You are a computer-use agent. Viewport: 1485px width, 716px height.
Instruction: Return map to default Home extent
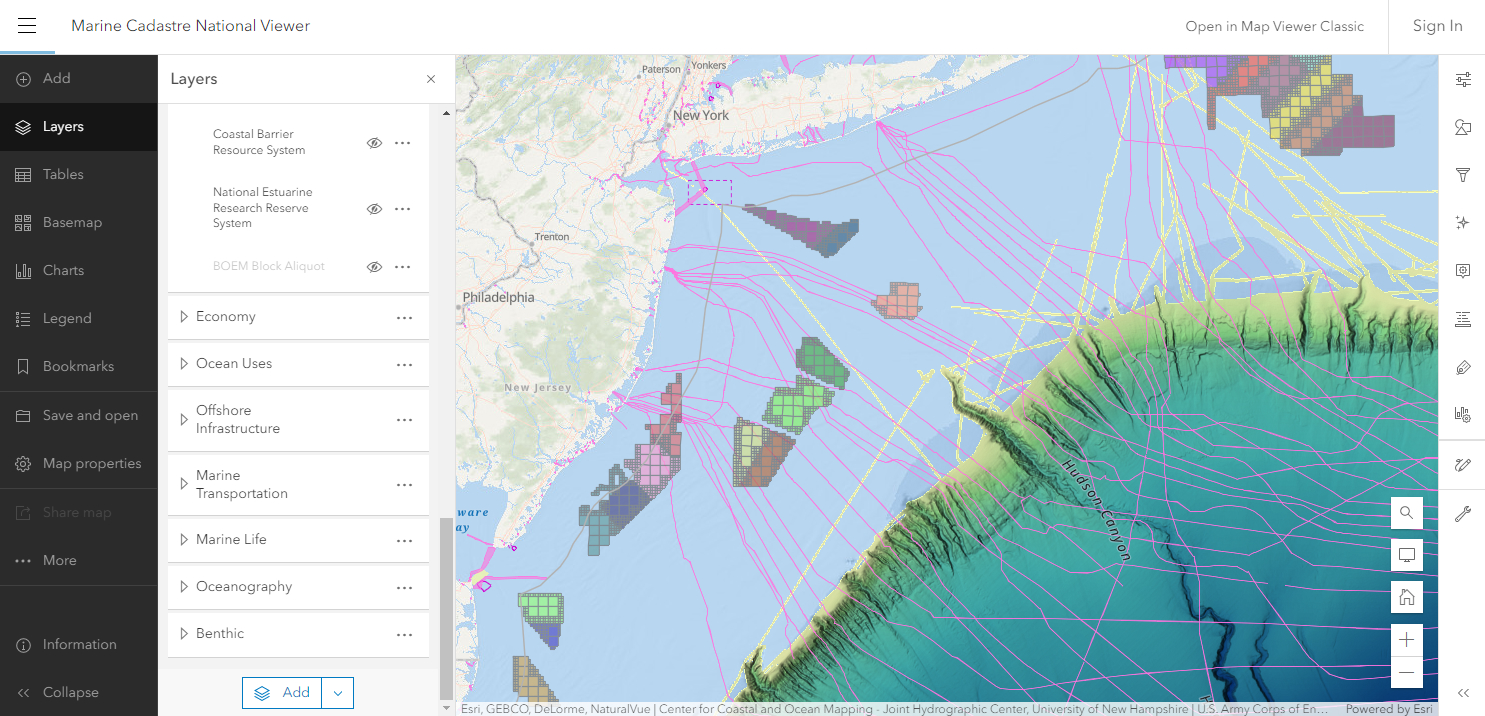[1406, 598]
